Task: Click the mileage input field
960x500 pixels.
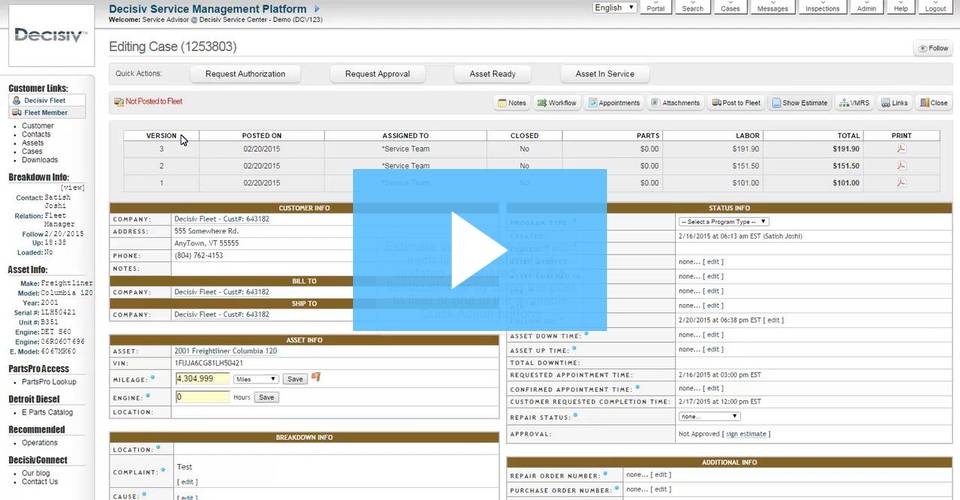Action: coord(202,379)
